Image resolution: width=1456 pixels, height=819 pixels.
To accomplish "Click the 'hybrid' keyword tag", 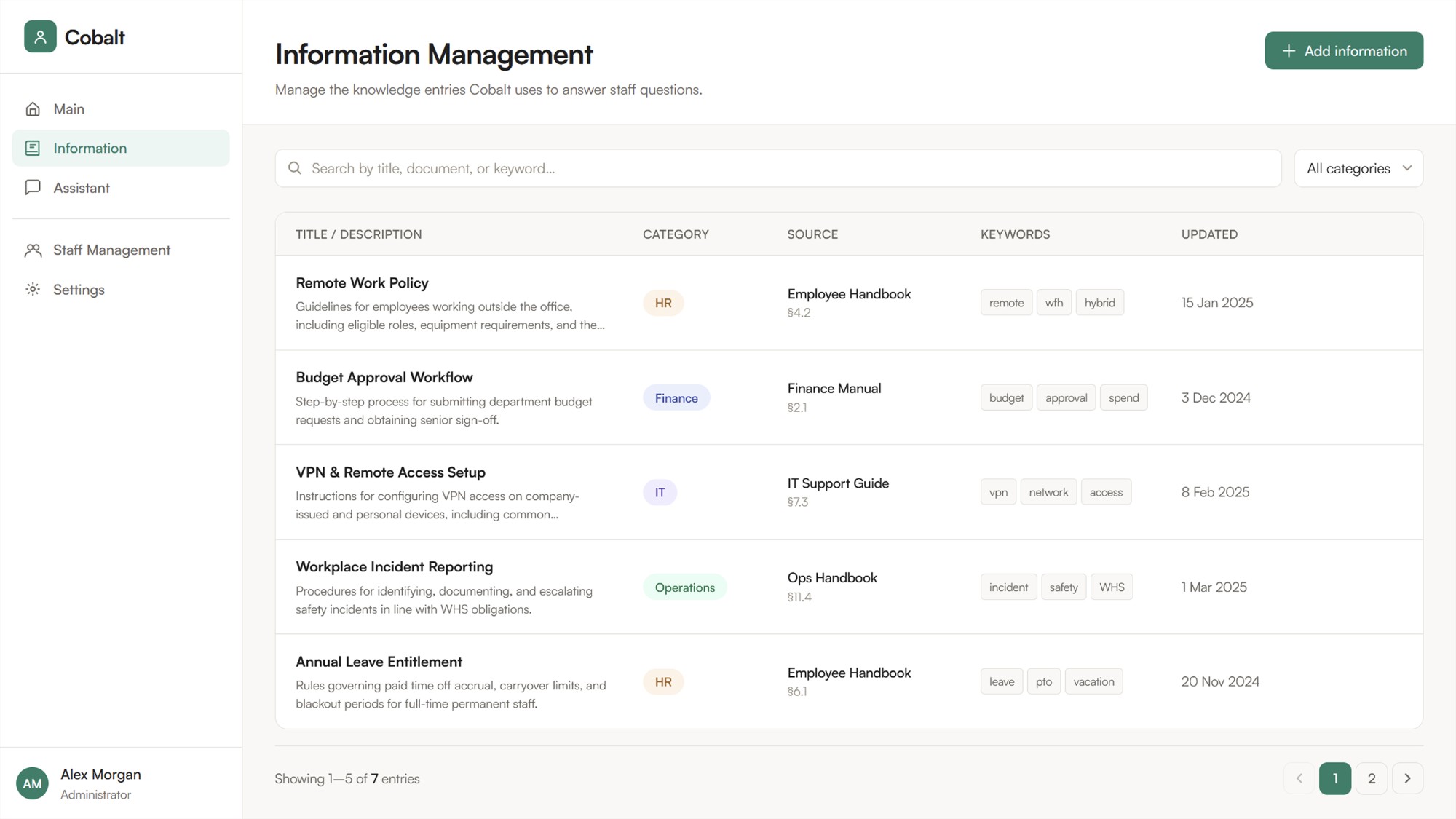I will 1099,303.
